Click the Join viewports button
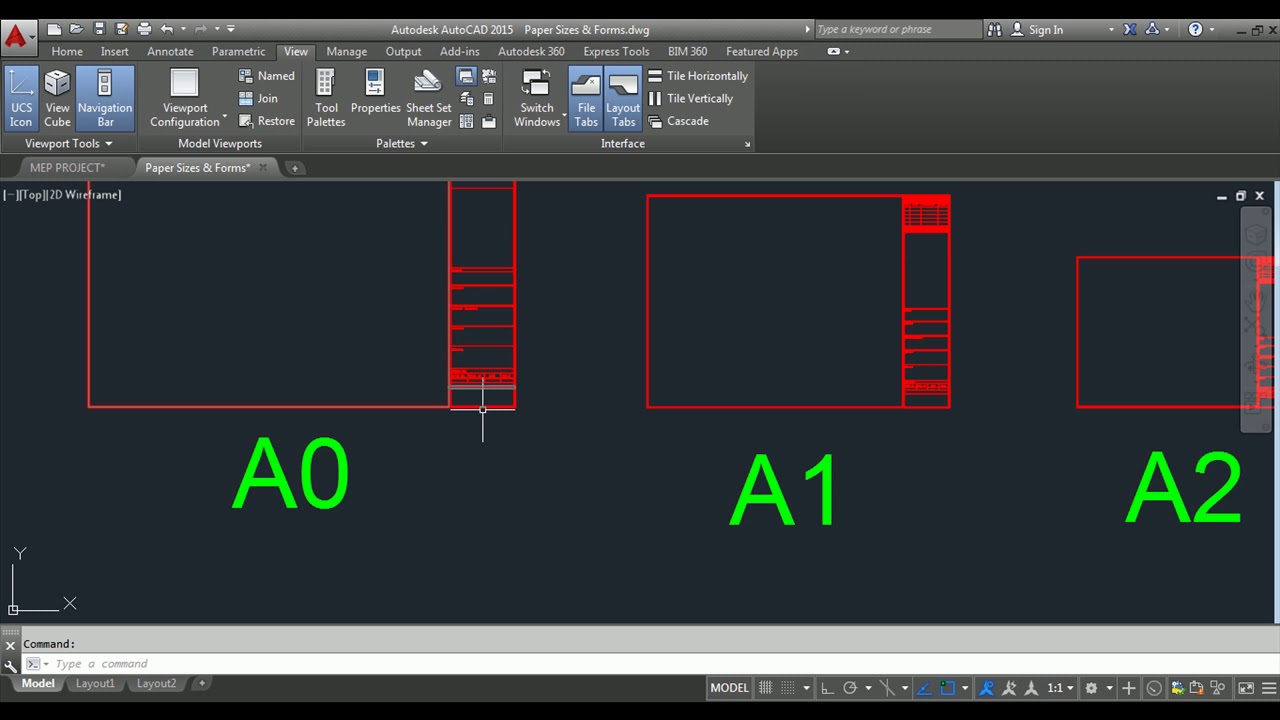Image resolution: width=1280 pixels, height=720 pixels. (258, 98)
